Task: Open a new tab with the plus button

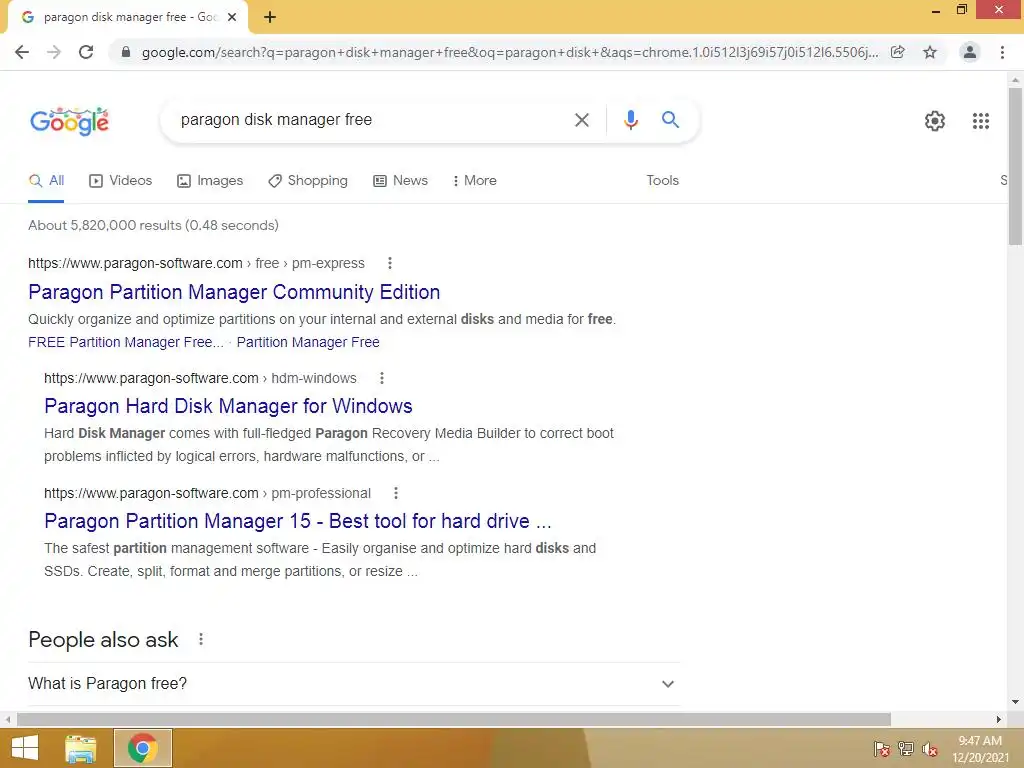Action: 270,18
